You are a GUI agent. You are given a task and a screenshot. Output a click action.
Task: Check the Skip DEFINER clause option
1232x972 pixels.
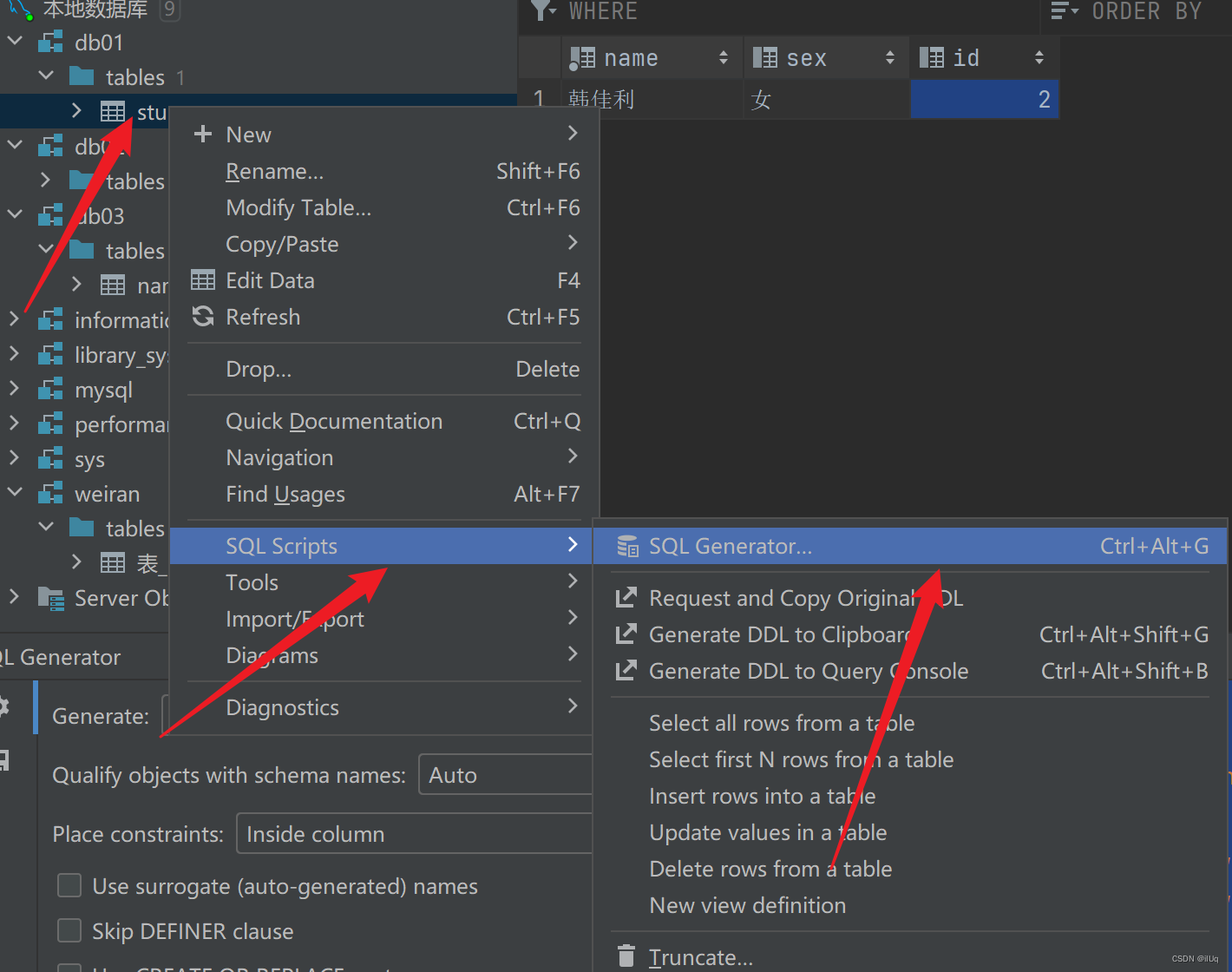point(69,930)
